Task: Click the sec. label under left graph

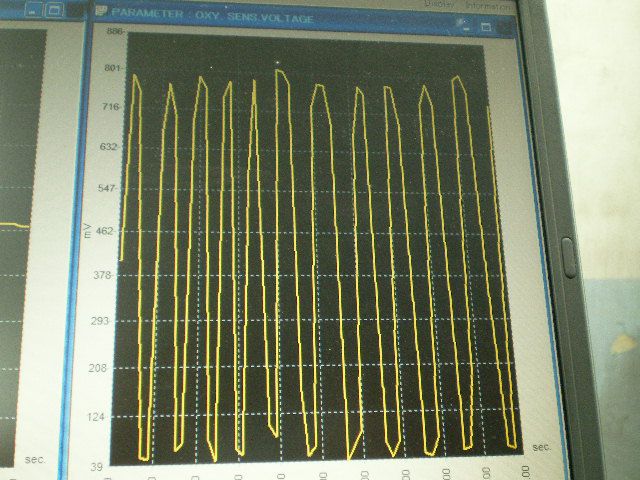Action: tap(35, 458)
